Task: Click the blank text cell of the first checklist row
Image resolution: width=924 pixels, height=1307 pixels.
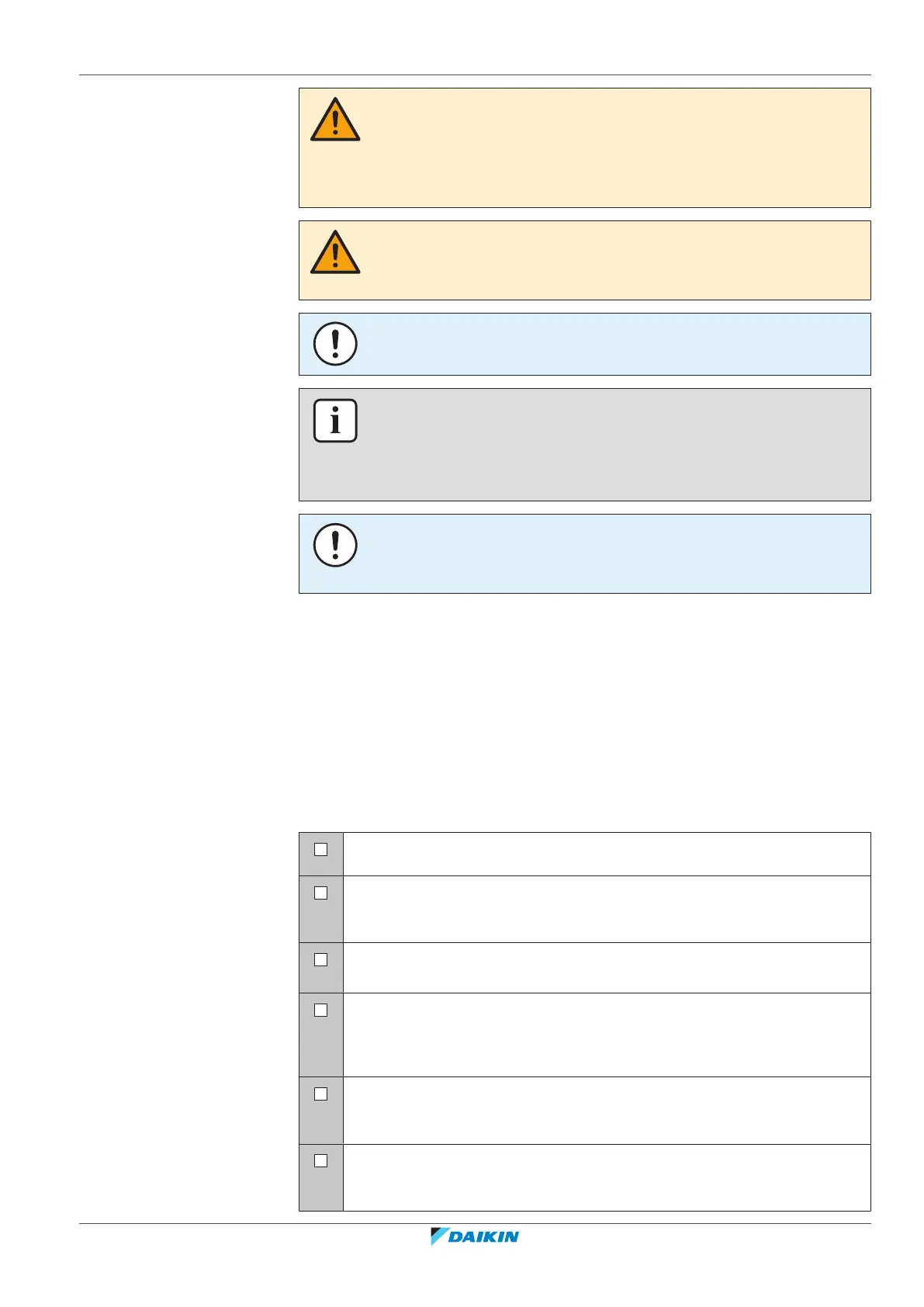Action: click(606, 854)
